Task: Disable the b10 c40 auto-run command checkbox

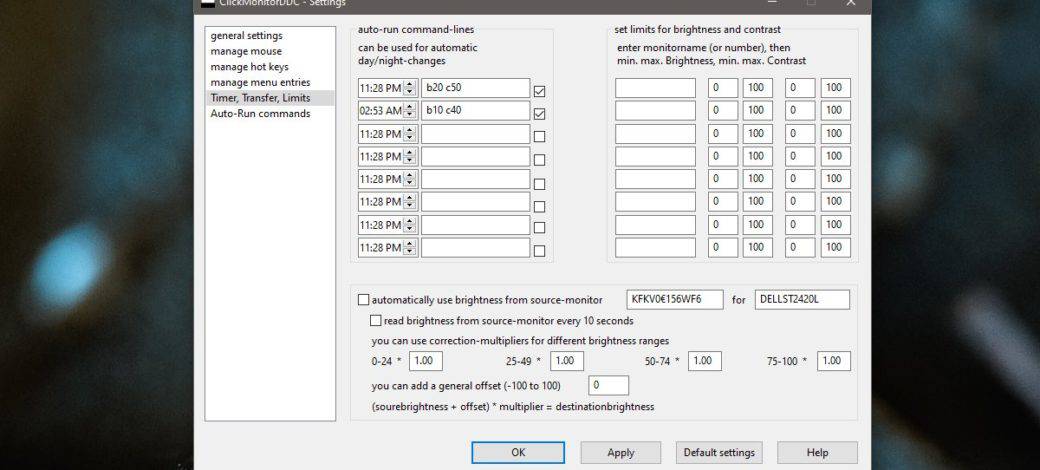Action: (540, 114)
